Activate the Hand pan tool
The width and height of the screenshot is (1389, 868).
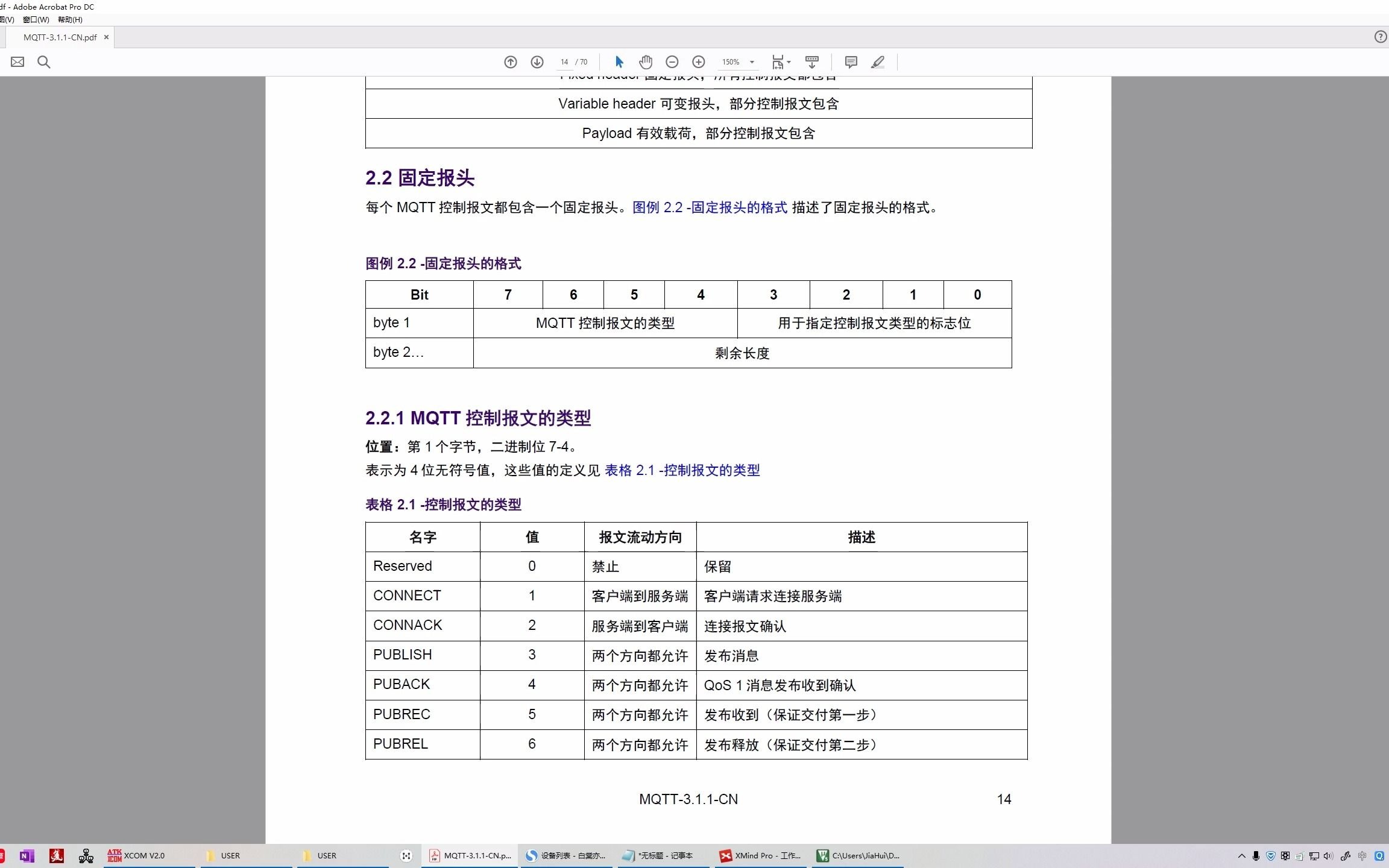click(x=646, y=62)
